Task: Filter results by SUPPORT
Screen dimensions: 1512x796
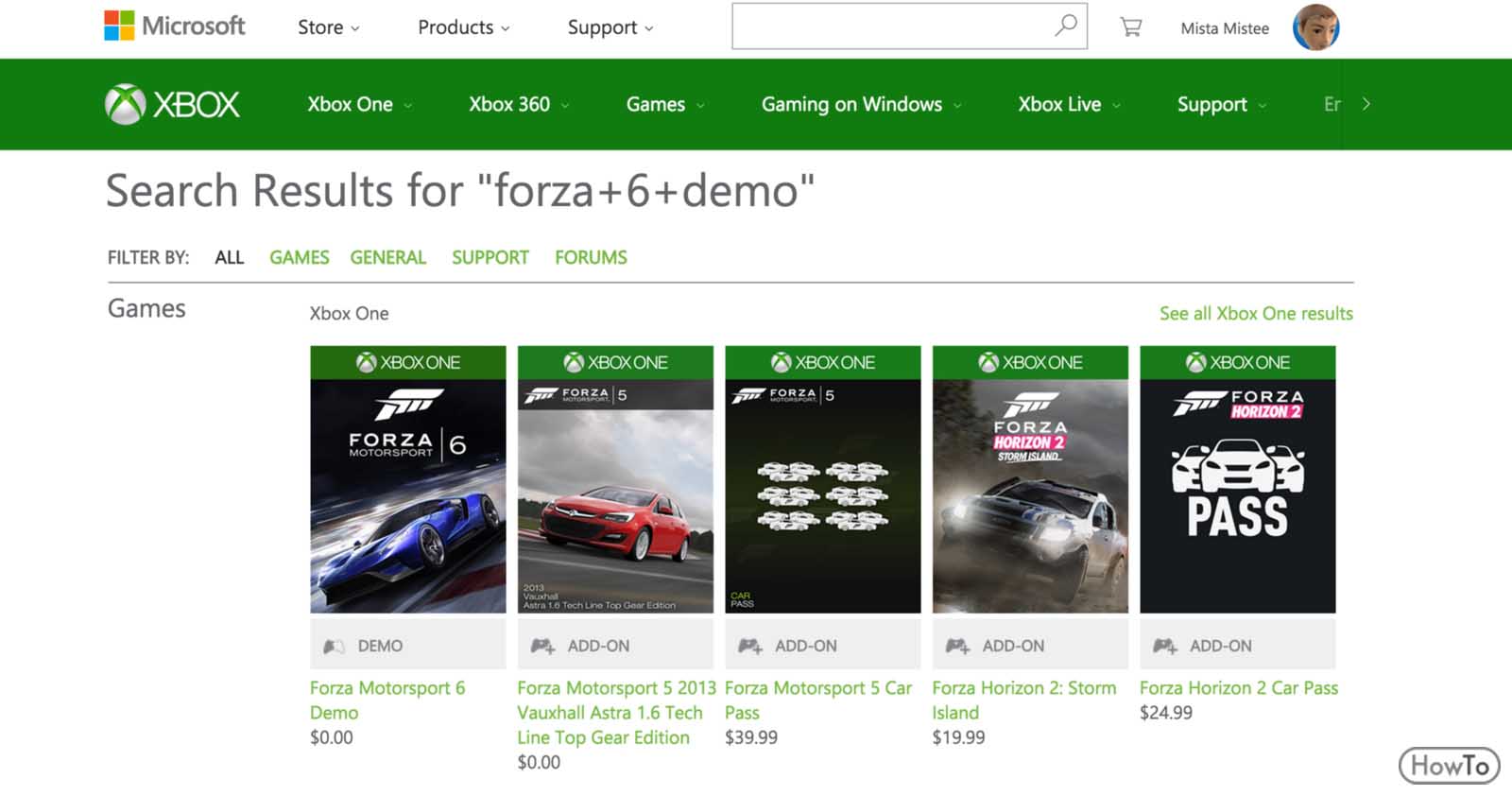Action: (x=490, y=257)
